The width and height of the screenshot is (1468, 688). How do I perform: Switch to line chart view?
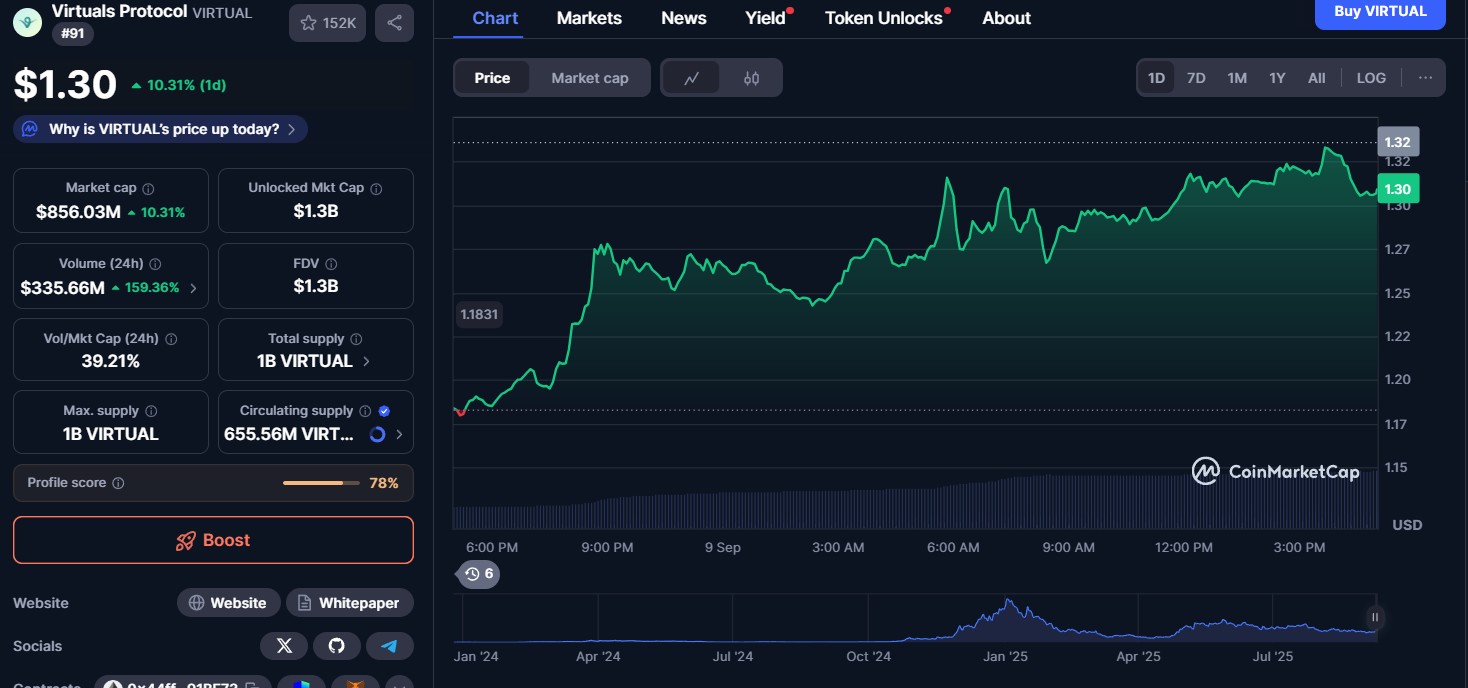(x=691, y=78)
